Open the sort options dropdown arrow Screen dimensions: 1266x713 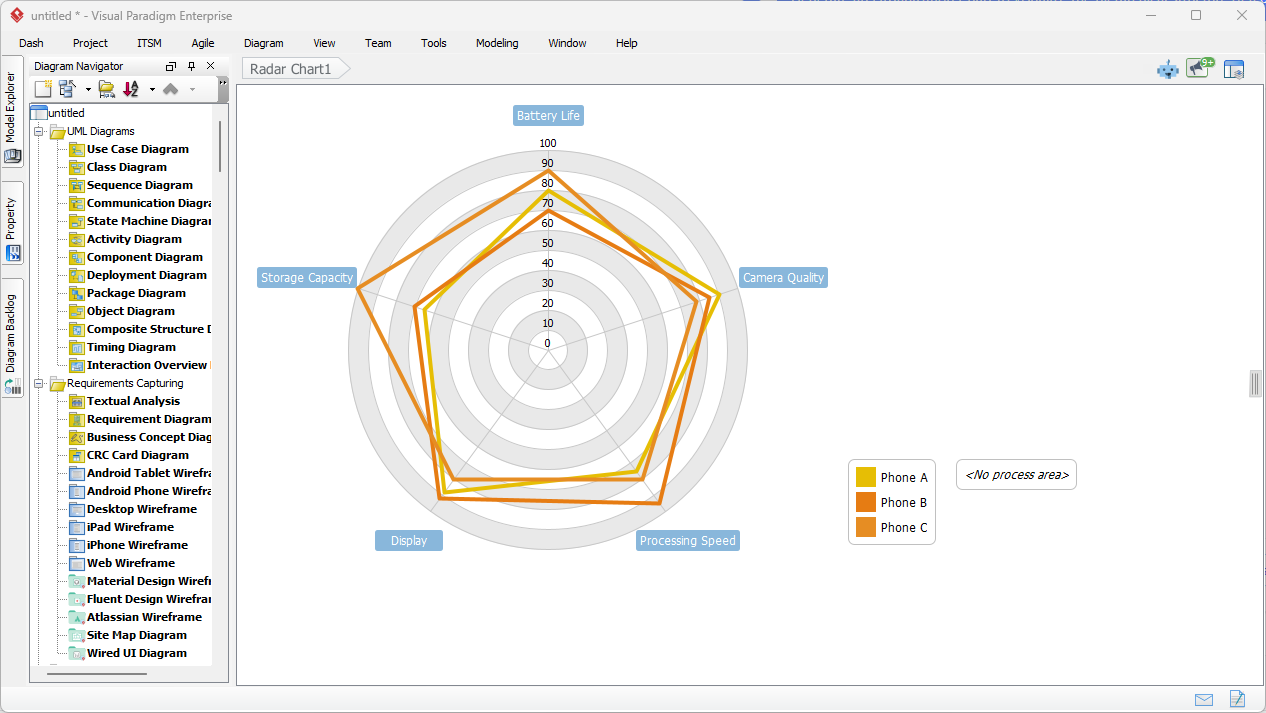point(152,89)
